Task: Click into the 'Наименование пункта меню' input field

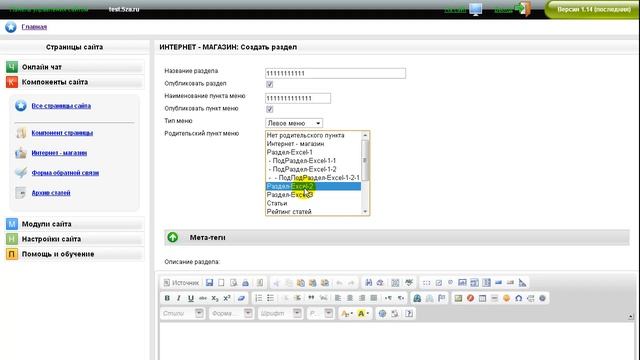Action: point(298,98)
